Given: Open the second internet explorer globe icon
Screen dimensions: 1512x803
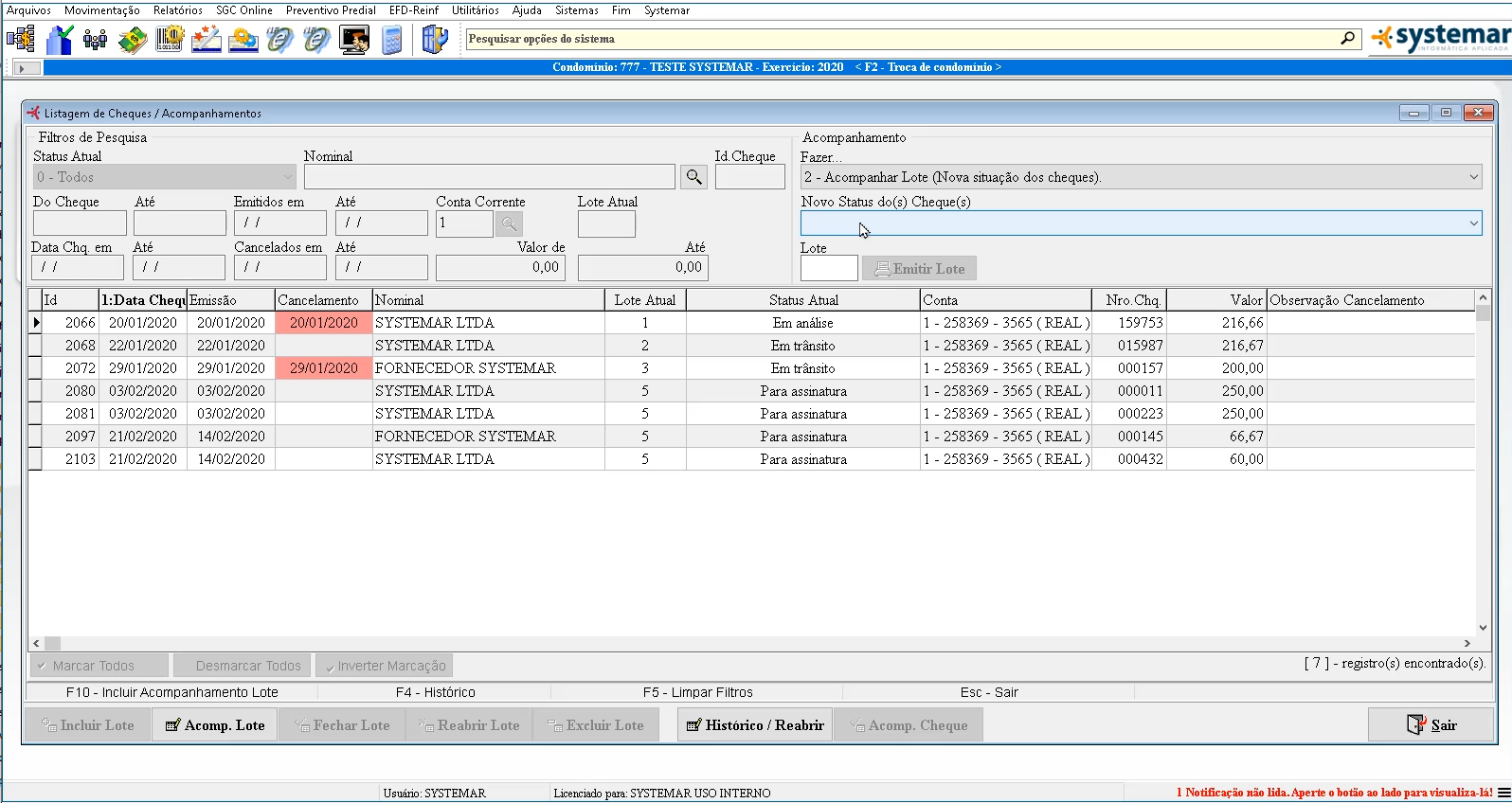Looking at the screenshot, I should (317, 40).
